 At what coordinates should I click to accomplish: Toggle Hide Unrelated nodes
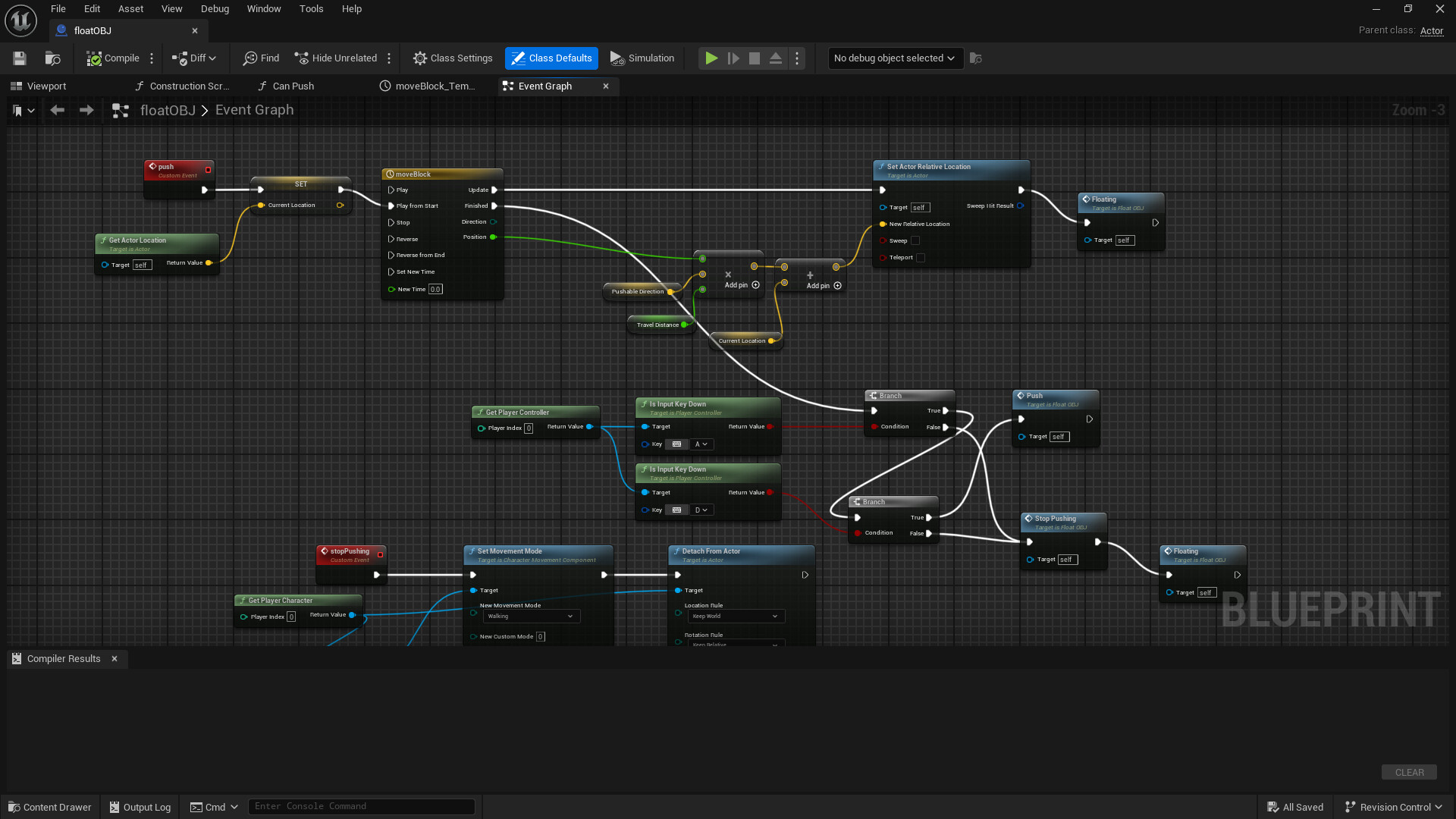point(334,58)
